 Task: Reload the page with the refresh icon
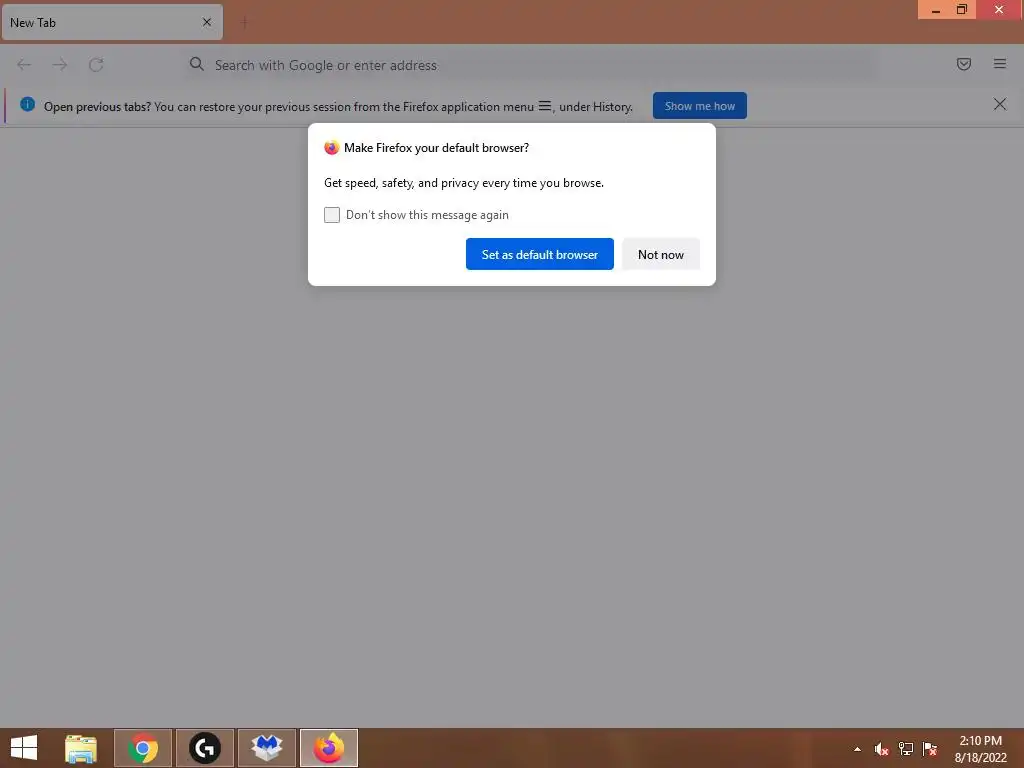96,65
